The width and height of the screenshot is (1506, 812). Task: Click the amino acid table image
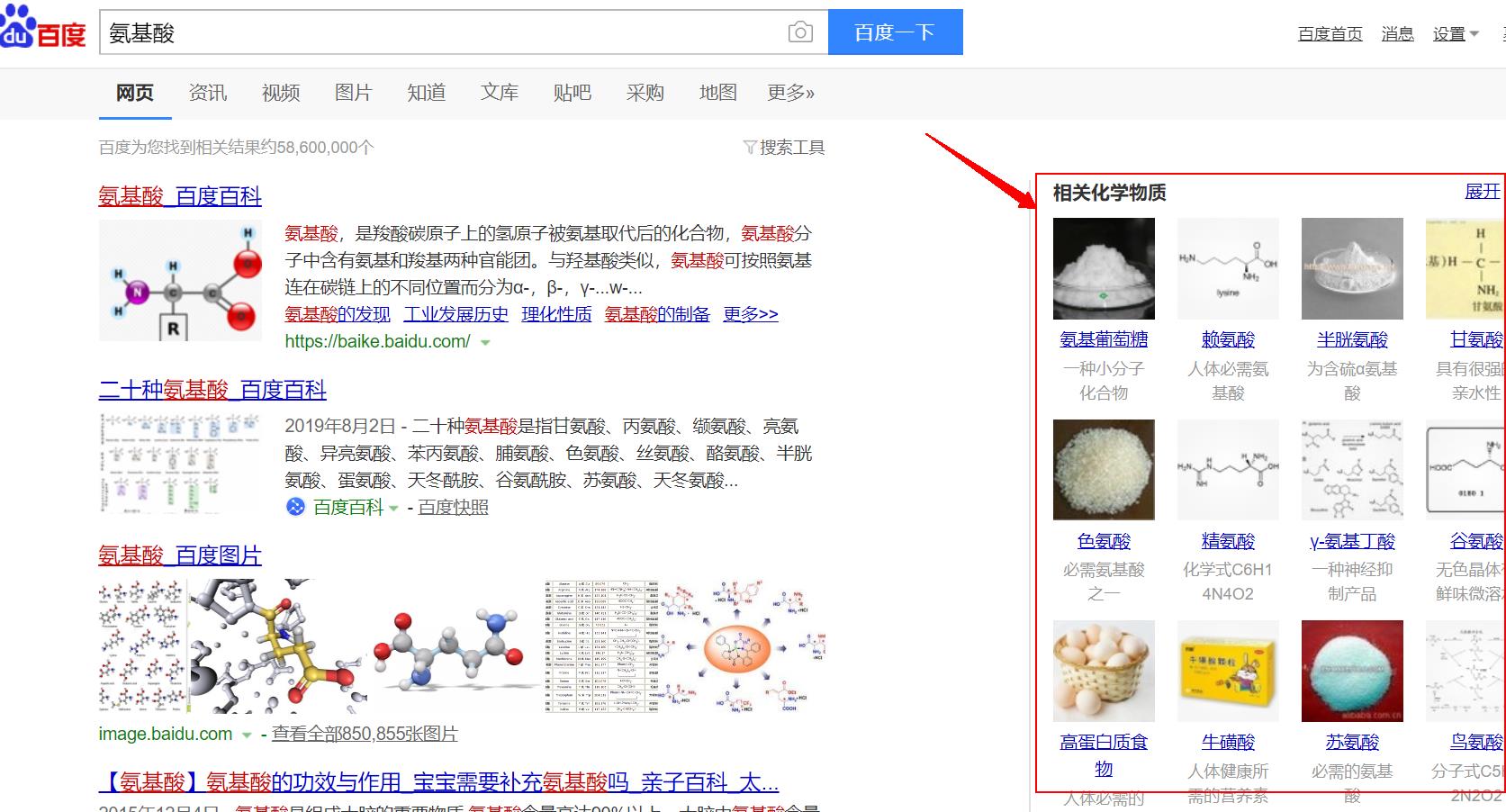600,647
